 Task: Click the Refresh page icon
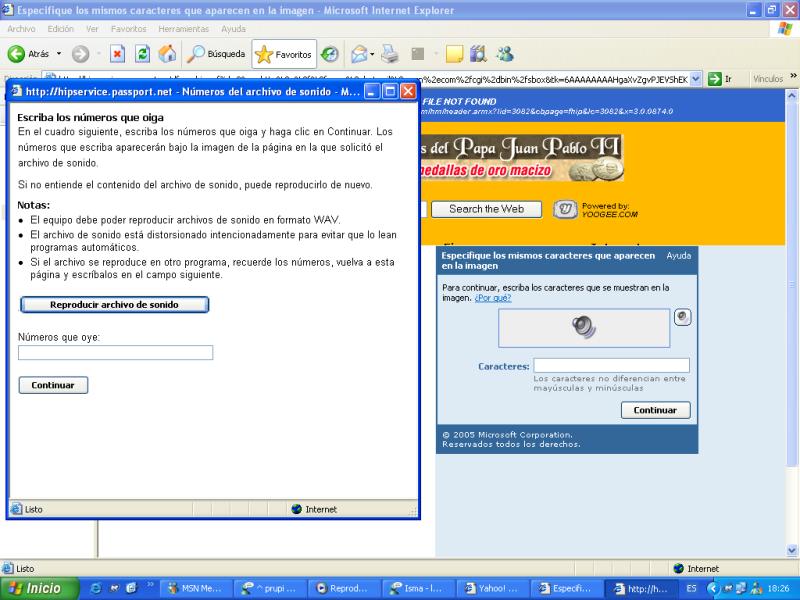tap(142, 54)
